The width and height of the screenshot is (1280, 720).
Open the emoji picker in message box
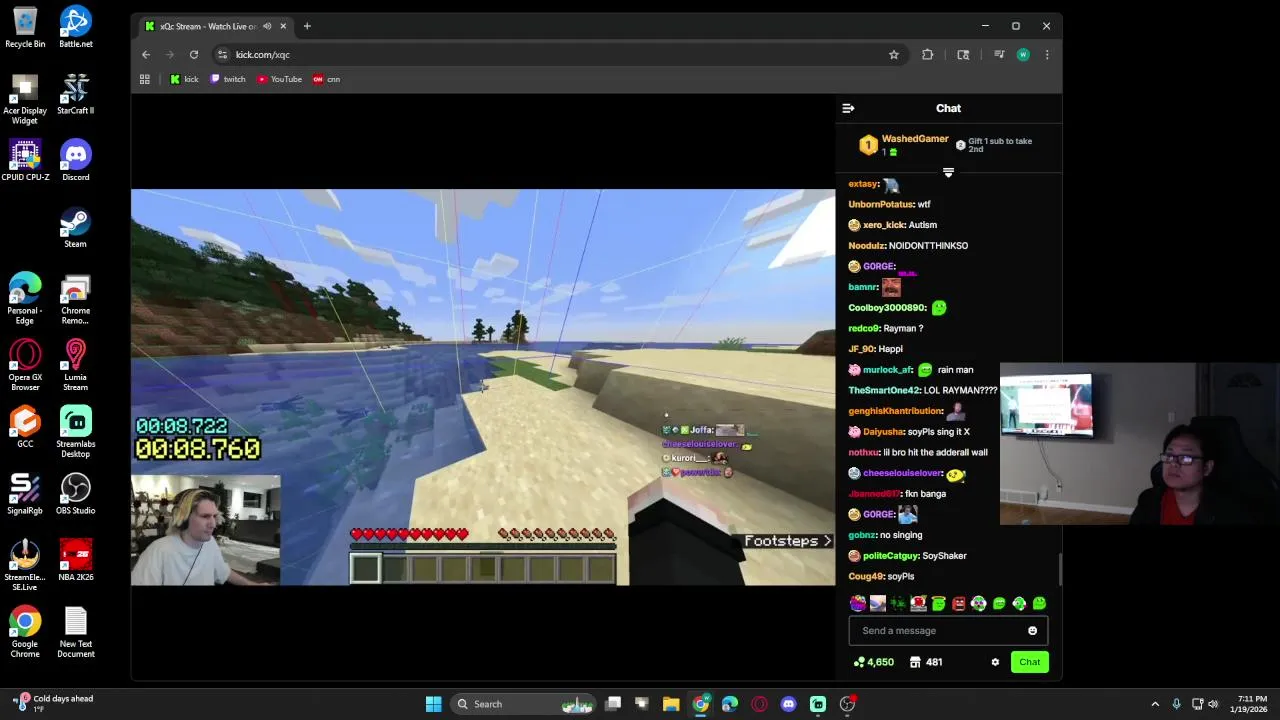pos(1032,631)
